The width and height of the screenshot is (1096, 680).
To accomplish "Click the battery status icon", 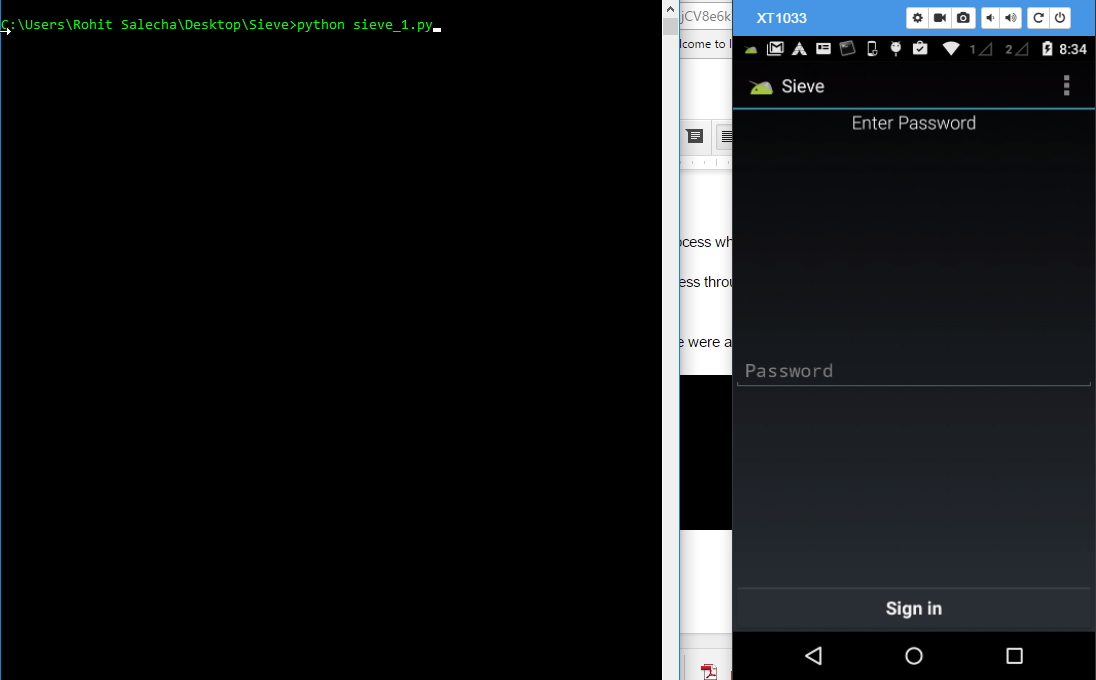I will 1047,49.
